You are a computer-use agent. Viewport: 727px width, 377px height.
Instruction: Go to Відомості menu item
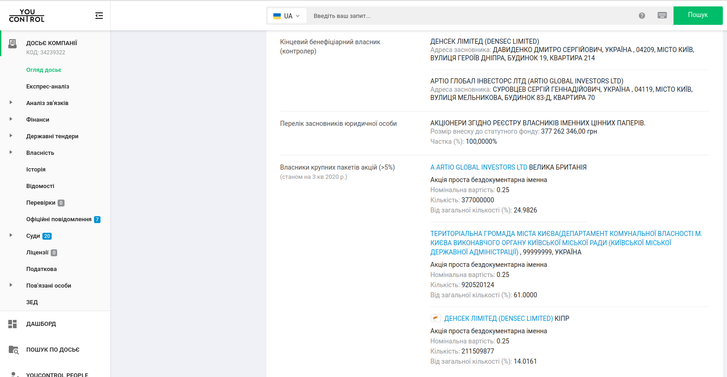pyautogui.click(x=40, y=186)
